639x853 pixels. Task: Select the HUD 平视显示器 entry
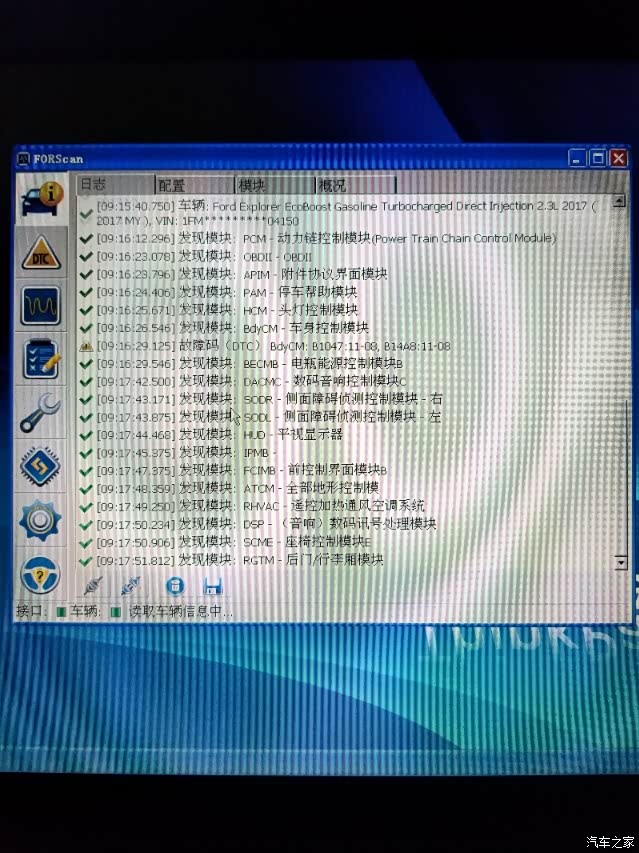[x=220, y=435]
